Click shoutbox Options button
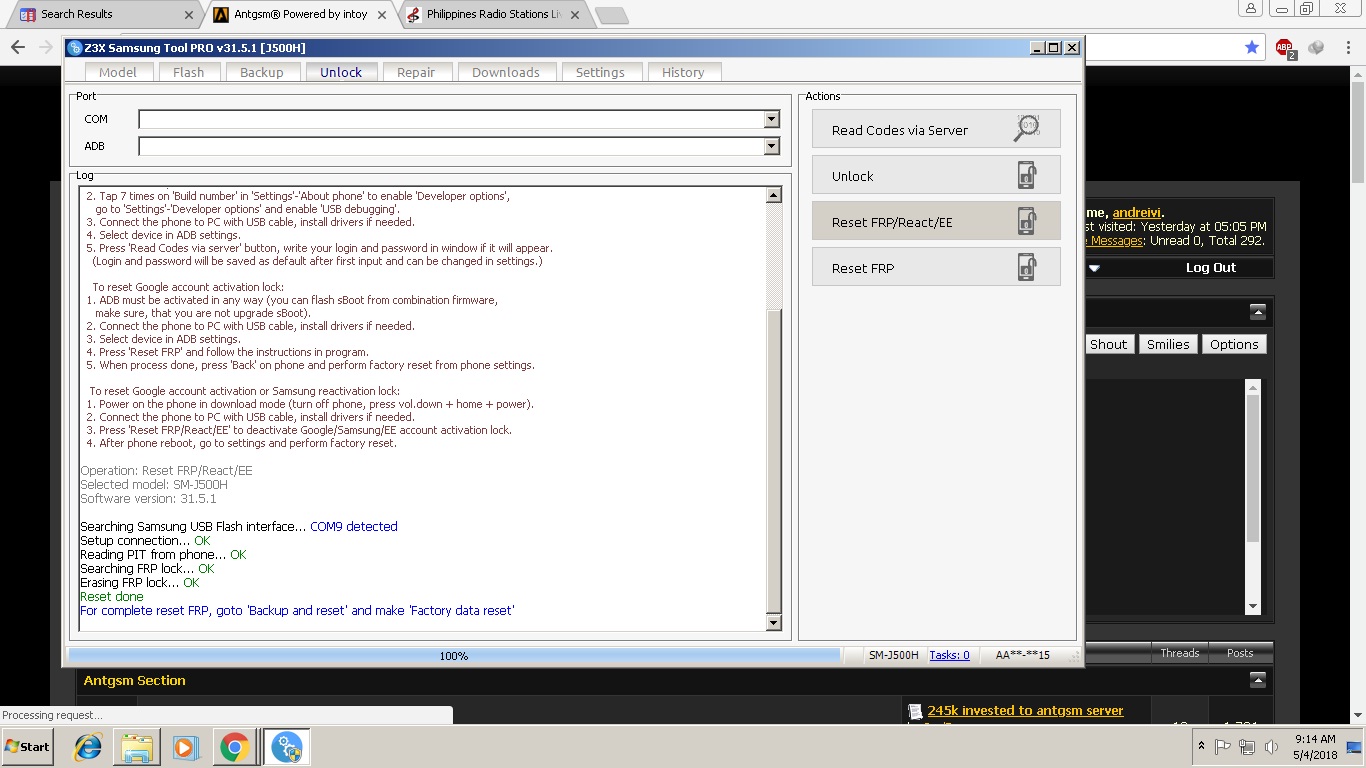1366x768 pixels. [x=1234, y=344]
